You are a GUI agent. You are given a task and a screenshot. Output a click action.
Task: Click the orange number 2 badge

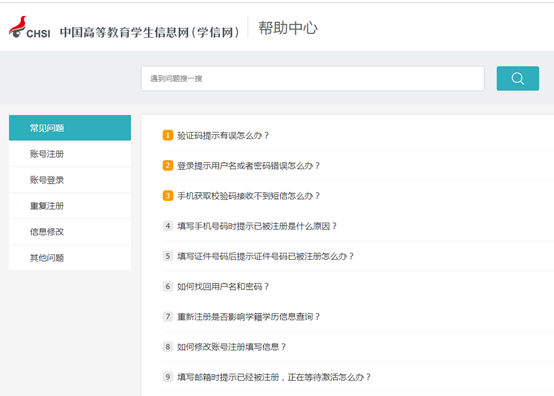tap(168, 165)
